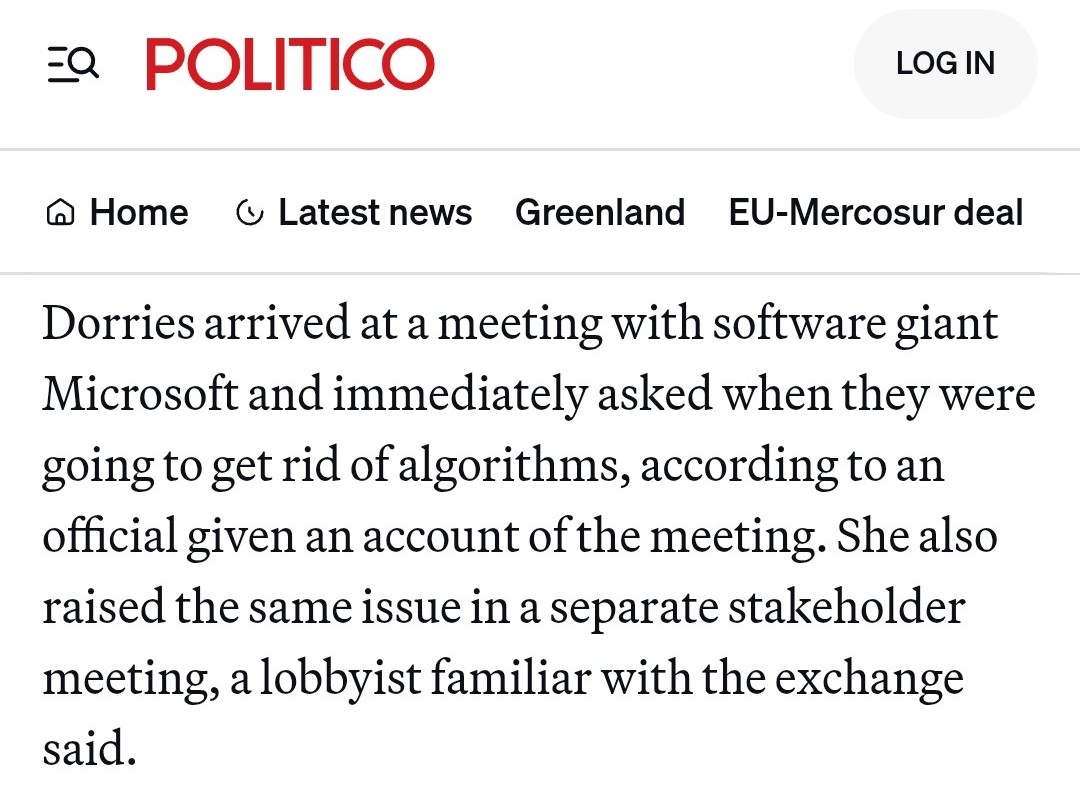1080x802 pixels.
Task: Click the house icon beside Home
Action: 61,213
